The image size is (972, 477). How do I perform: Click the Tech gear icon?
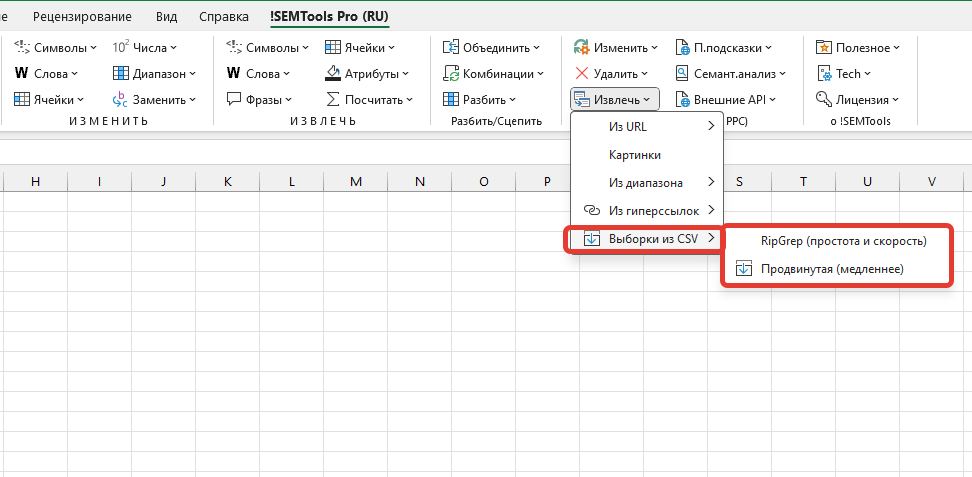[824, 74]
